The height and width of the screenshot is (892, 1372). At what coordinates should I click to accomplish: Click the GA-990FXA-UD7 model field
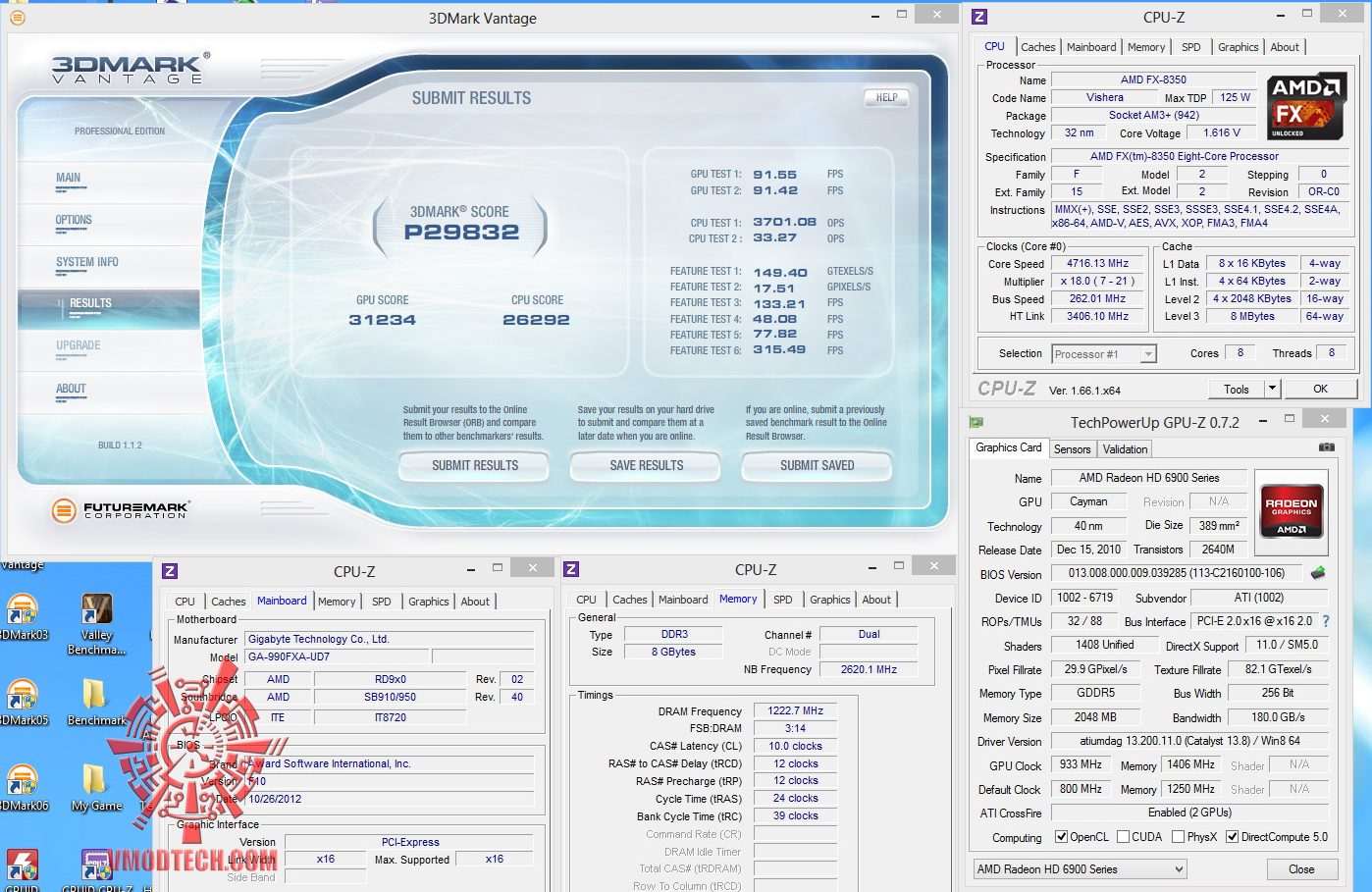pyautogui.click(x=337, y=656)
